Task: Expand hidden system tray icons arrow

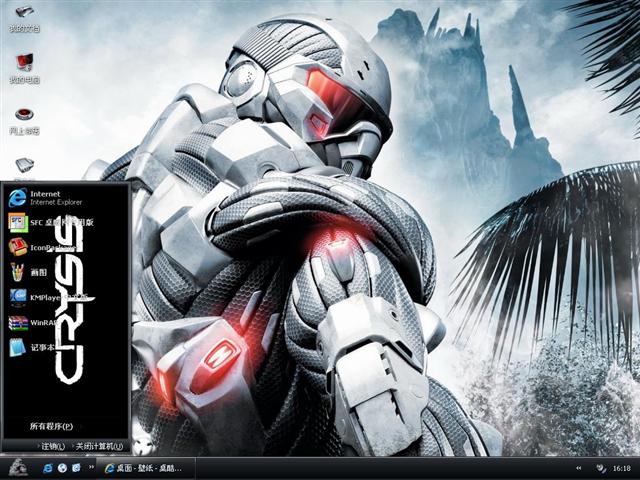Action: pyautogui.click(x=578, y=468)
